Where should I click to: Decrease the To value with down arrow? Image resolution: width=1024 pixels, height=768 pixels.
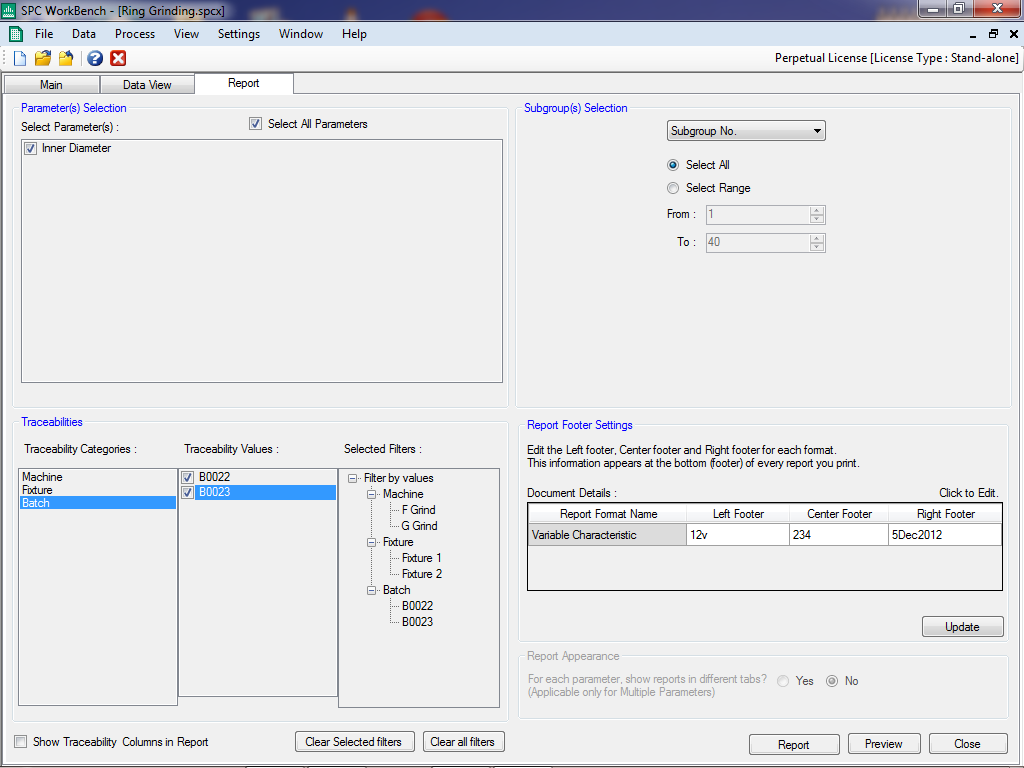[x=817, y=247]
